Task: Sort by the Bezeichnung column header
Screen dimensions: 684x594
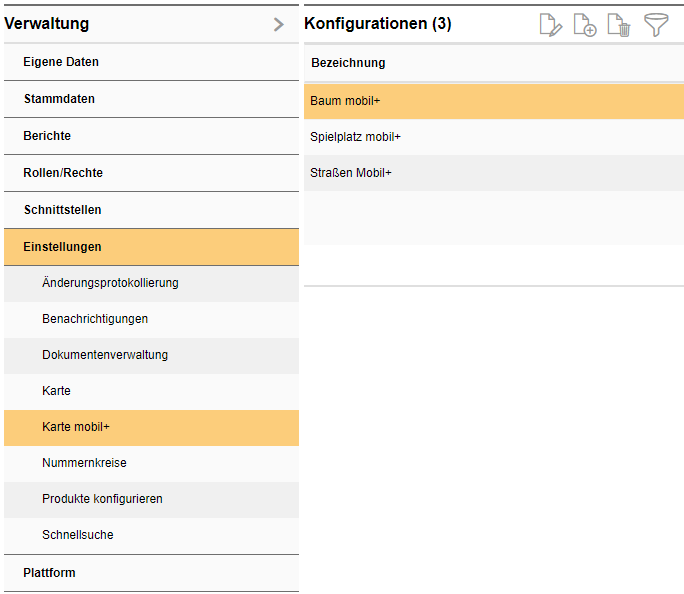Action: pos(348,63)
